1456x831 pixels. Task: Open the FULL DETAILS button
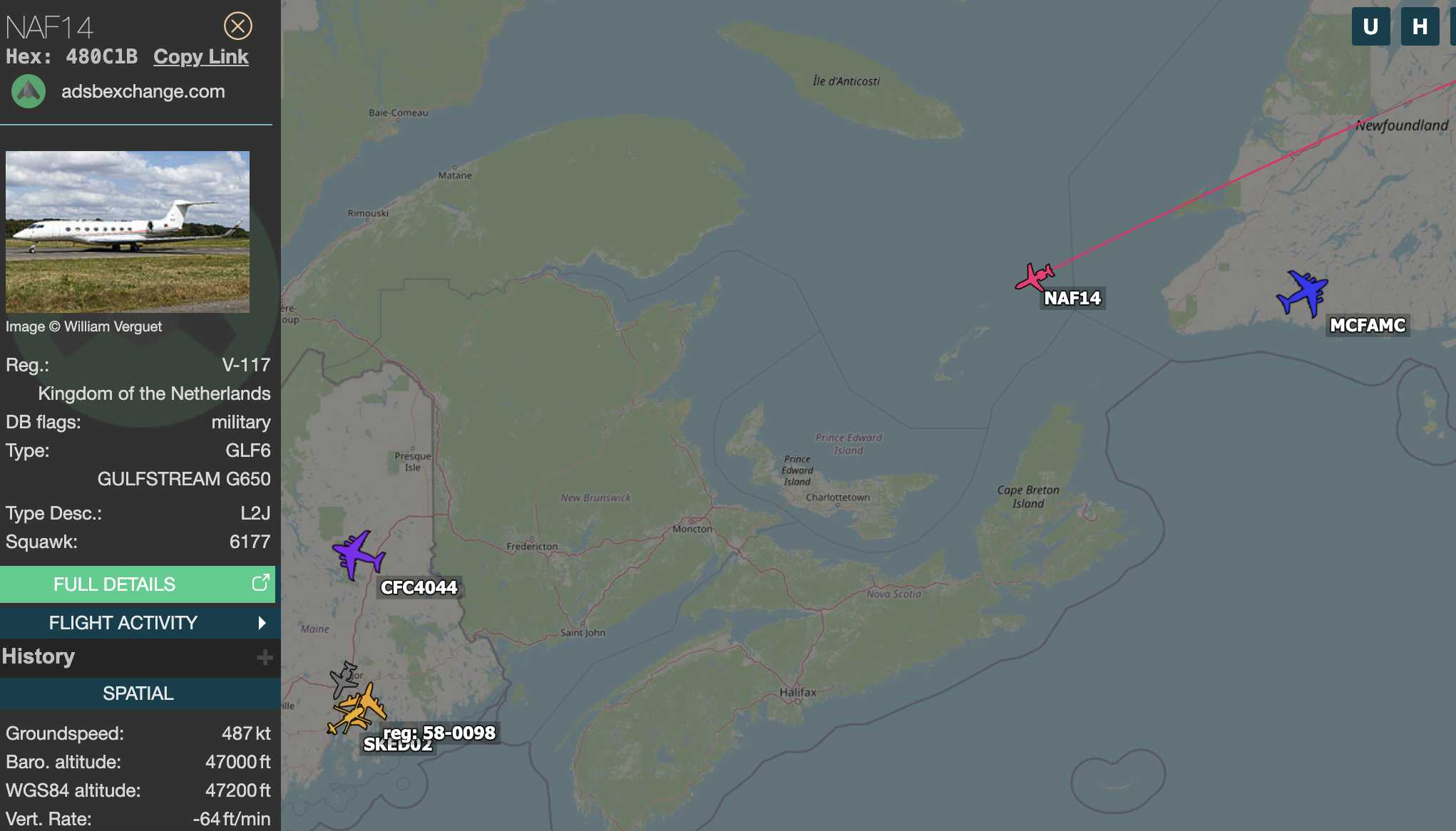coord(137,584)
